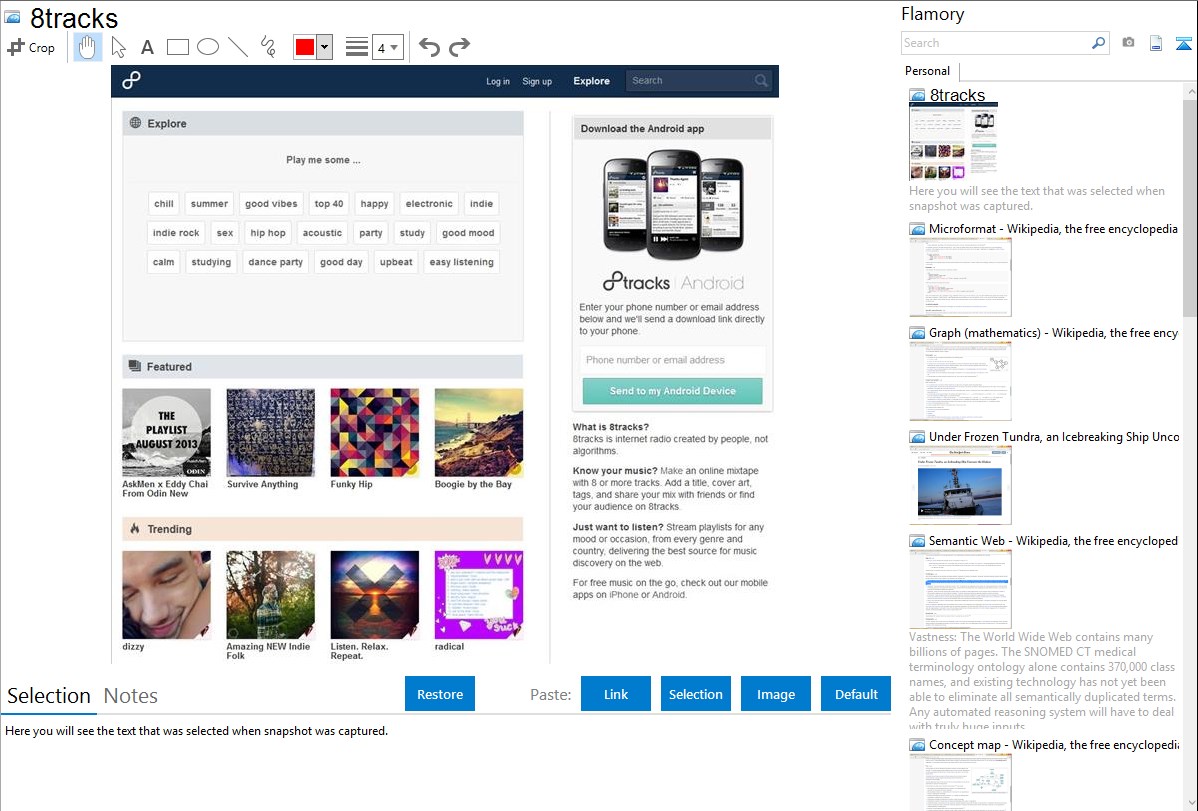Select the arrow pointer tool

(118, 47)
